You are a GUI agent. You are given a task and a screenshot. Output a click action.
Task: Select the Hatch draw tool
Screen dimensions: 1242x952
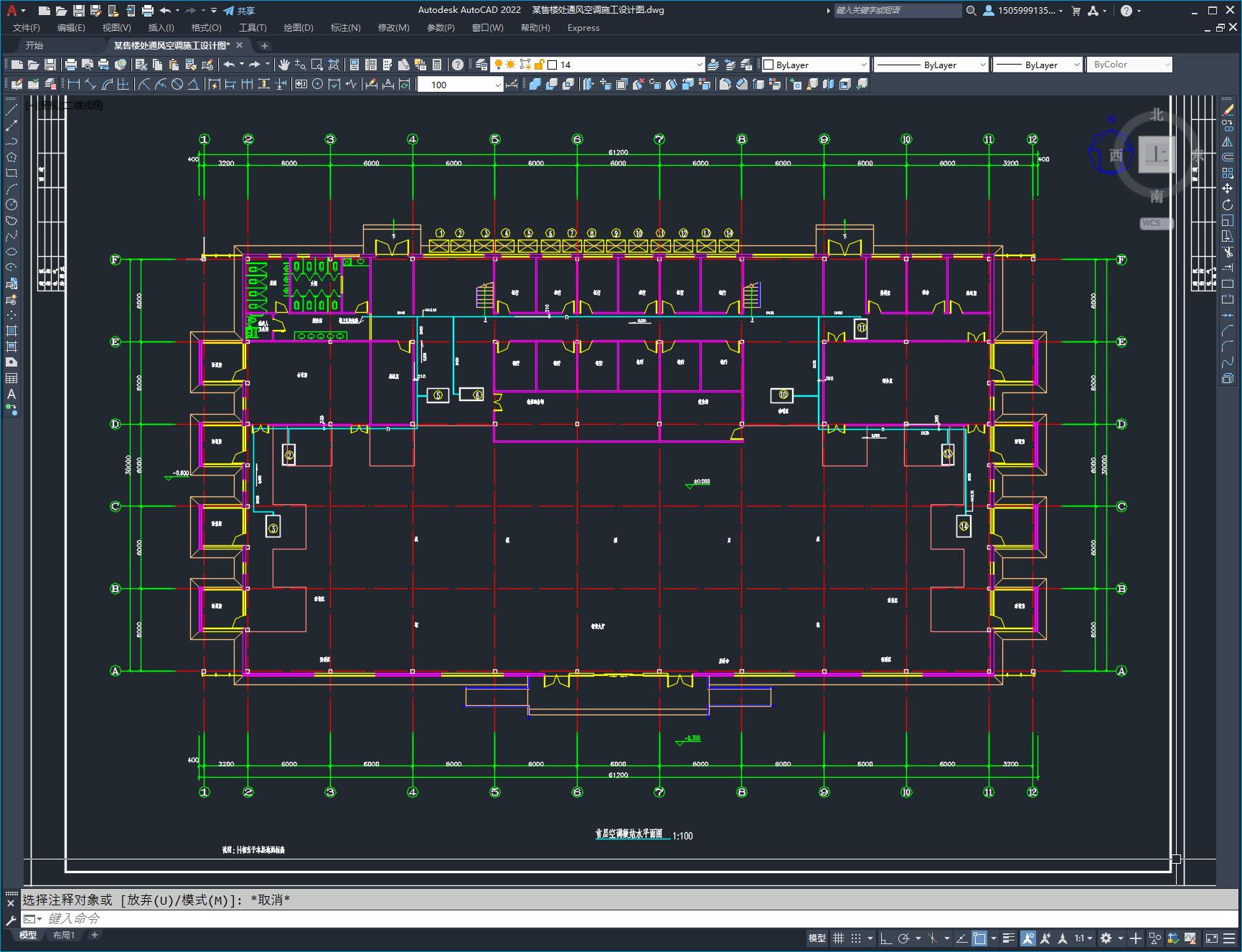[x=11, y=331]
